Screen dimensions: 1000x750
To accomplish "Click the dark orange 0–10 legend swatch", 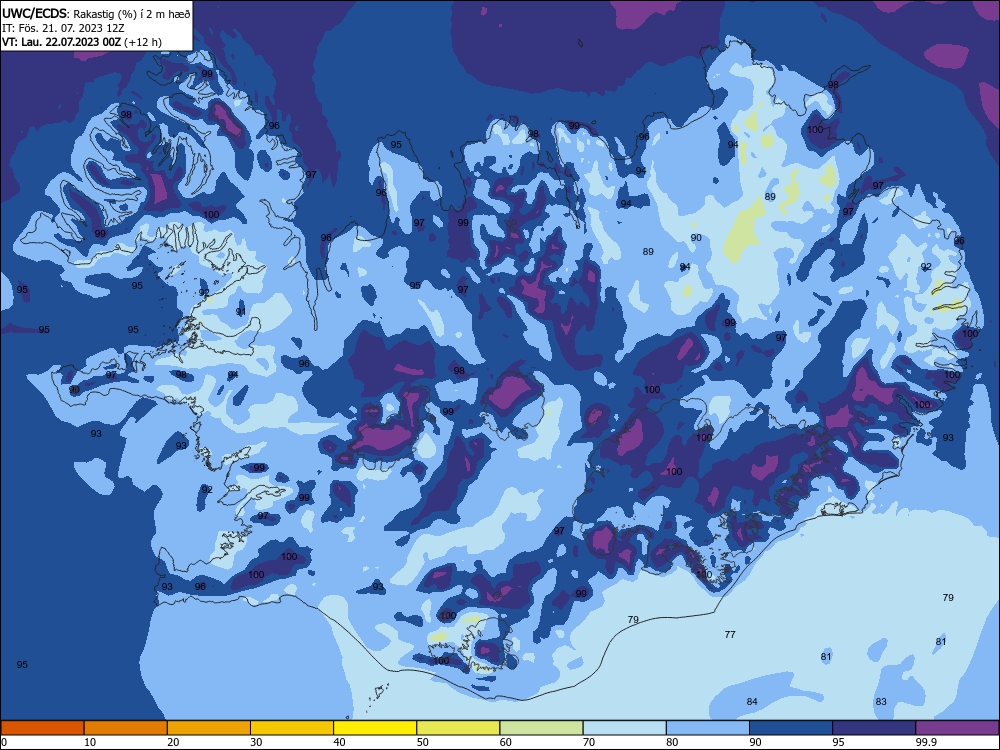I will 42,728.
